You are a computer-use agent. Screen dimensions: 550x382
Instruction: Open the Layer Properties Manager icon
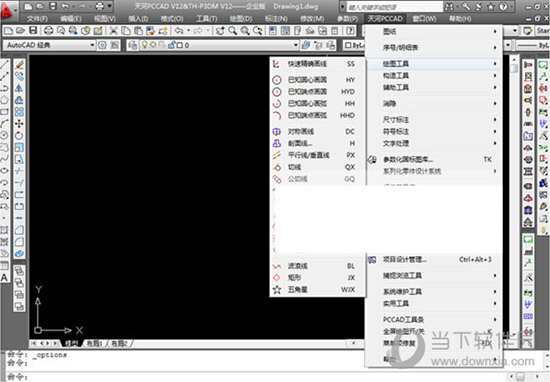[x=133, y=45]
